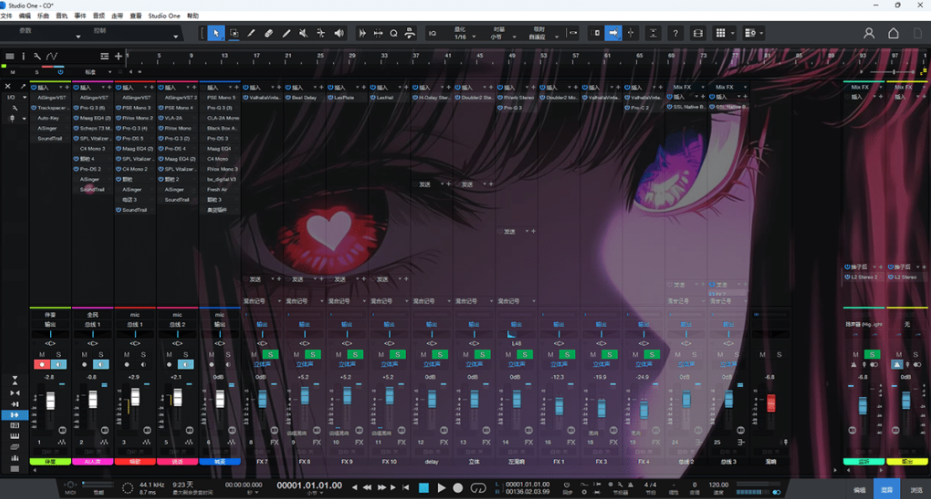Viewport: 931px width, 499px height.
Task: Click the Record button in transport
Action: tap(458, 488)
